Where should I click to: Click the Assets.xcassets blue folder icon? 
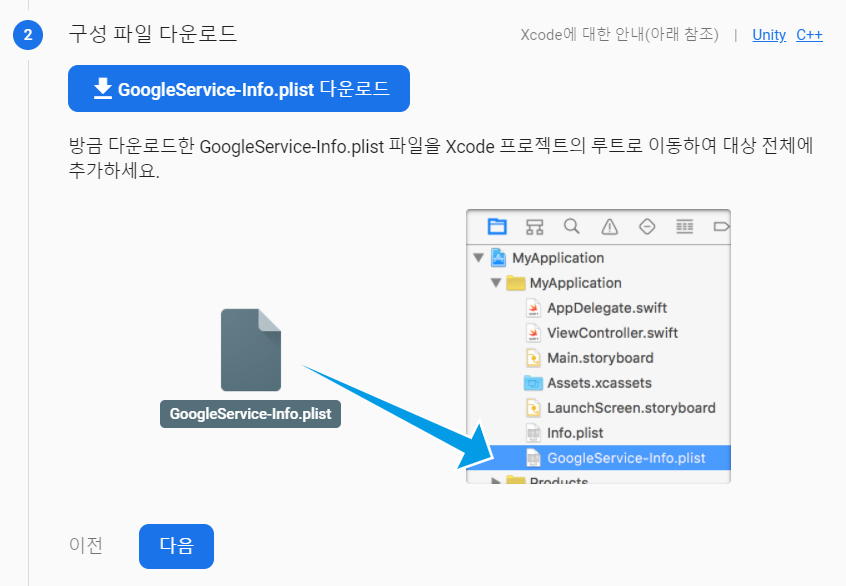click(x=533, y=383)
